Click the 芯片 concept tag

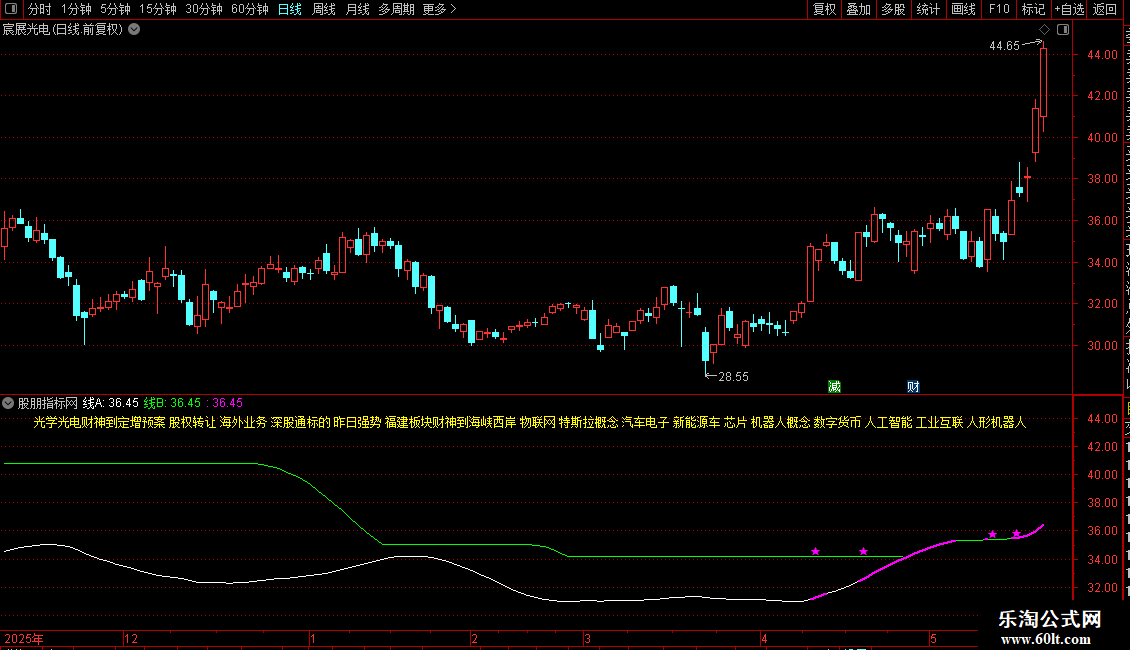tap(735, 422)
